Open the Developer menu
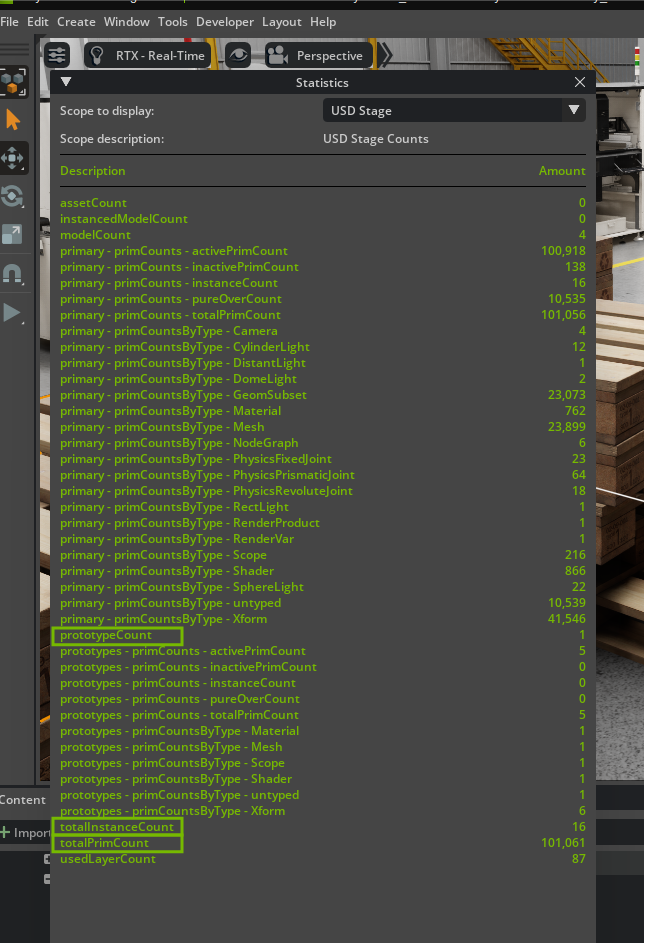The height and width of the screenshot is (944, 645). [225, 22]
